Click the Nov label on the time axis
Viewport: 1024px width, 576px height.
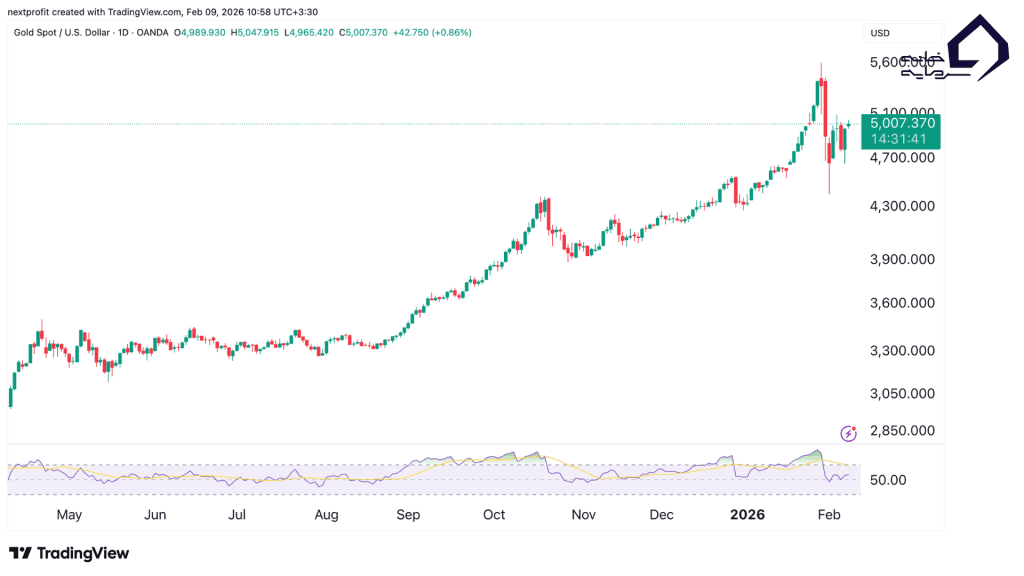(x=584, y=515)
